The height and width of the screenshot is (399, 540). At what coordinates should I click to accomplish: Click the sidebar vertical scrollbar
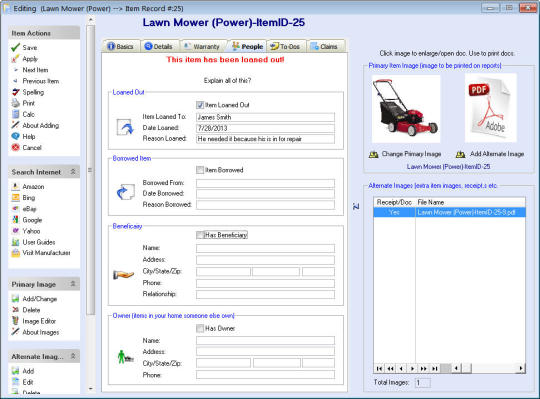tap(91, 170)
